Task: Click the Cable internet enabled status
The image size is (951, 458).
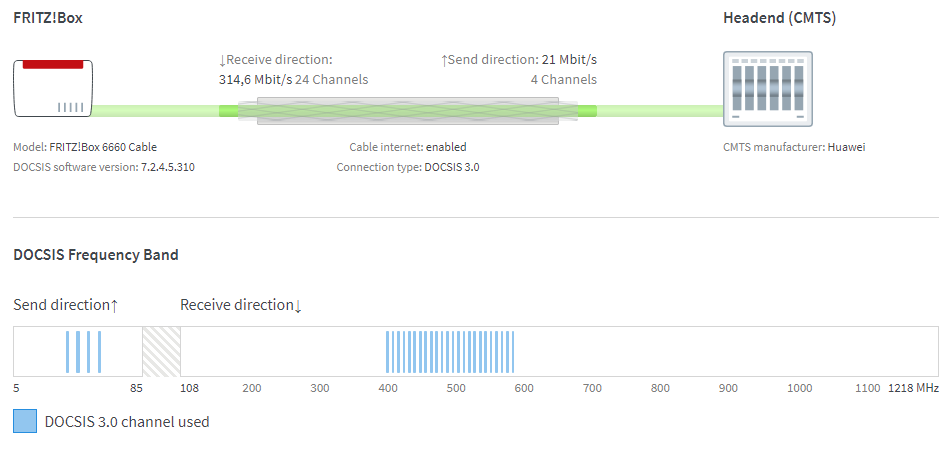Action: (408, 147)
